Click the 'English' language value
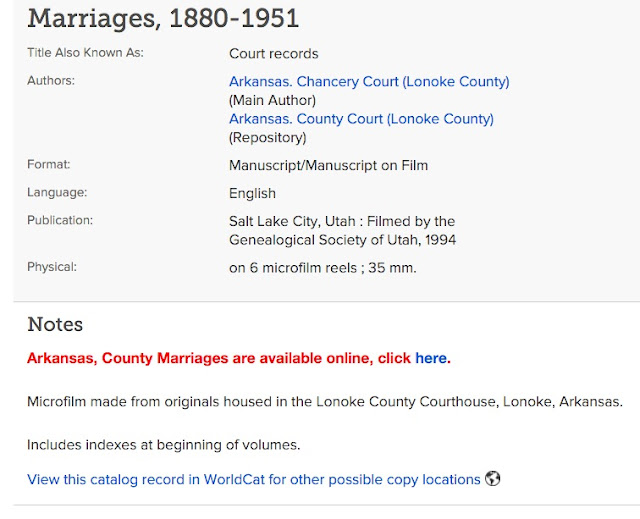 (x=252, y=193)
